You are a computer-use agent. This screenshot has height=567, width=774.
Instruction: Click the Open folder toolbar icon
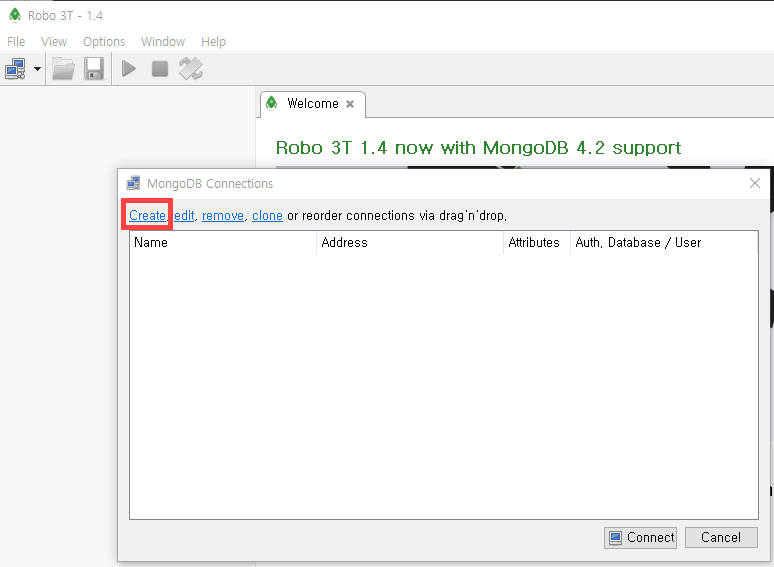coord(63,69)
